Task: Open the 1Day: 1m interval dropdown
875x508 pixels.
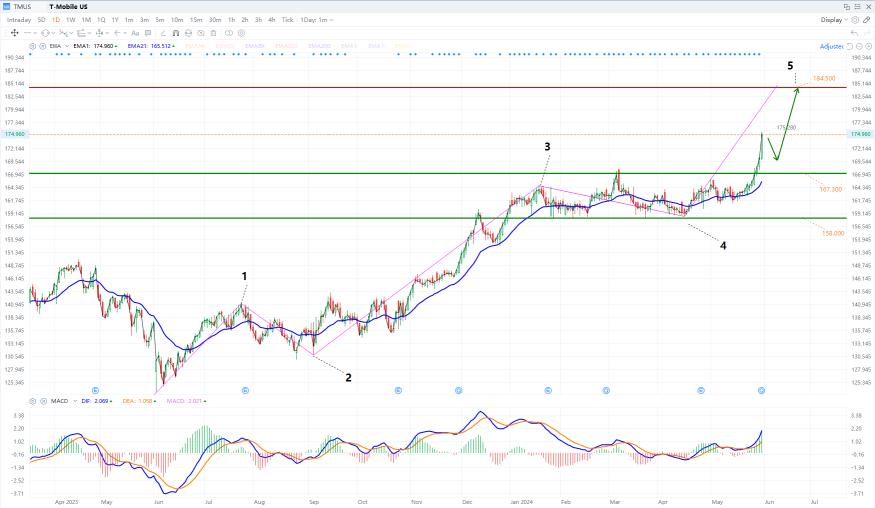Action: click(x=317, y=20)
